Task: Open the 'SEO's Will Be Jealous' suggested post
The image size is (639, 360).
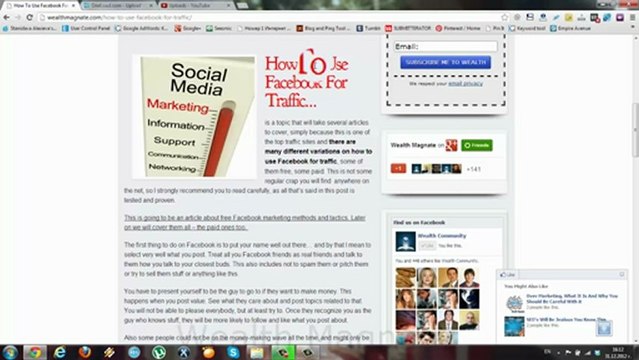Action: (x=566, y=320)
